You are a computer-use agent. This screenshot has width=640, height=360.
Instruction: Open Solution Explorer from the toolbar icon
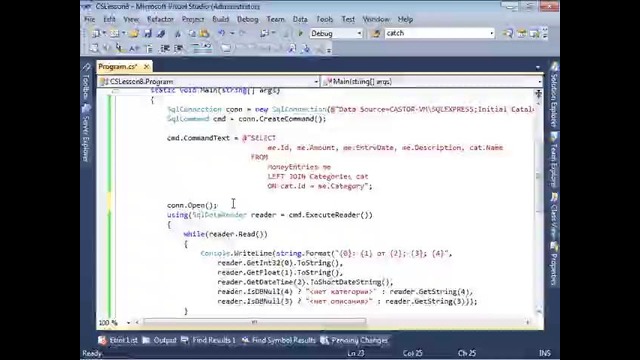pos(508,33)
